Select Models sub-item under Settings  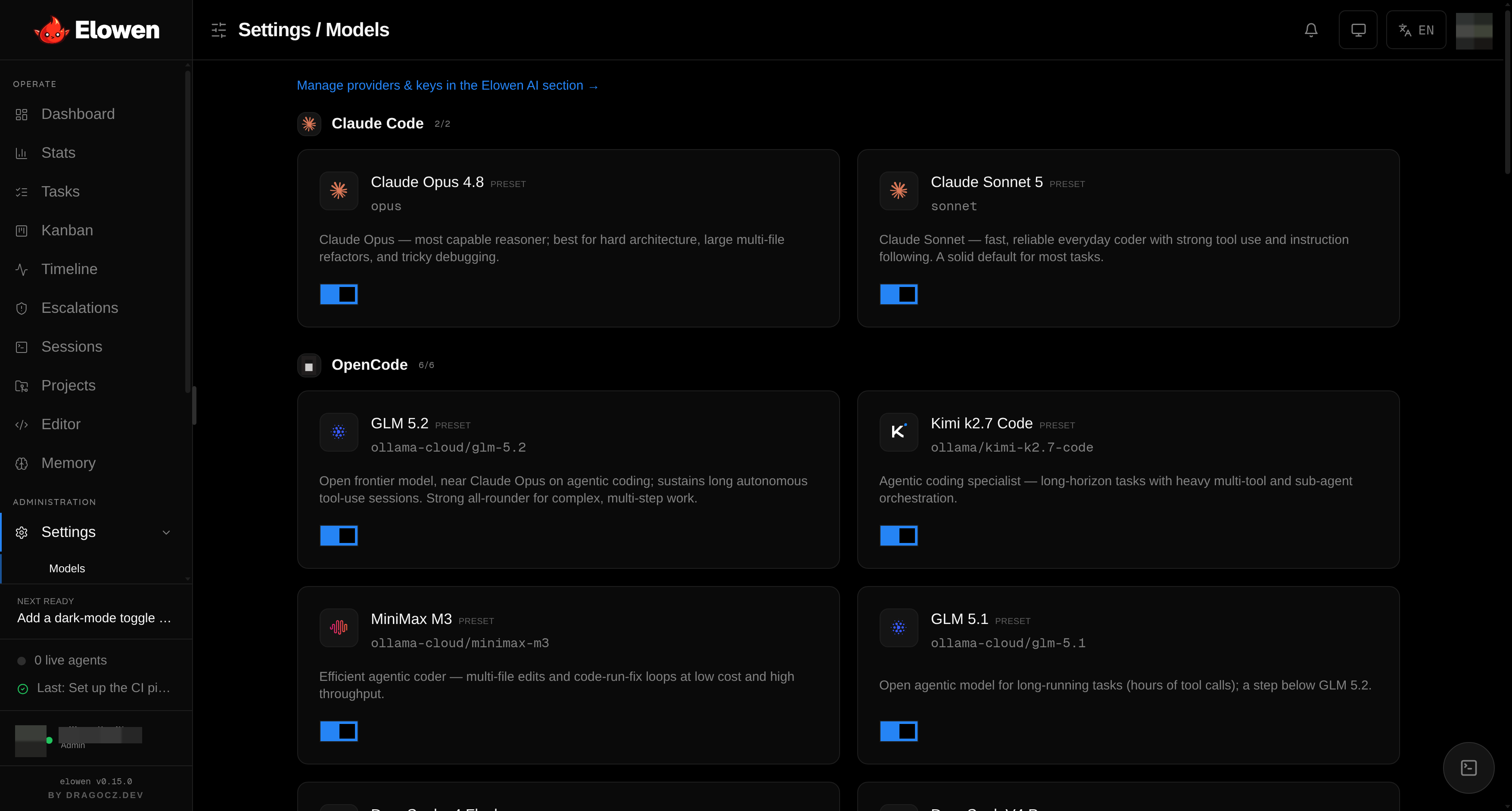[67, 568]
